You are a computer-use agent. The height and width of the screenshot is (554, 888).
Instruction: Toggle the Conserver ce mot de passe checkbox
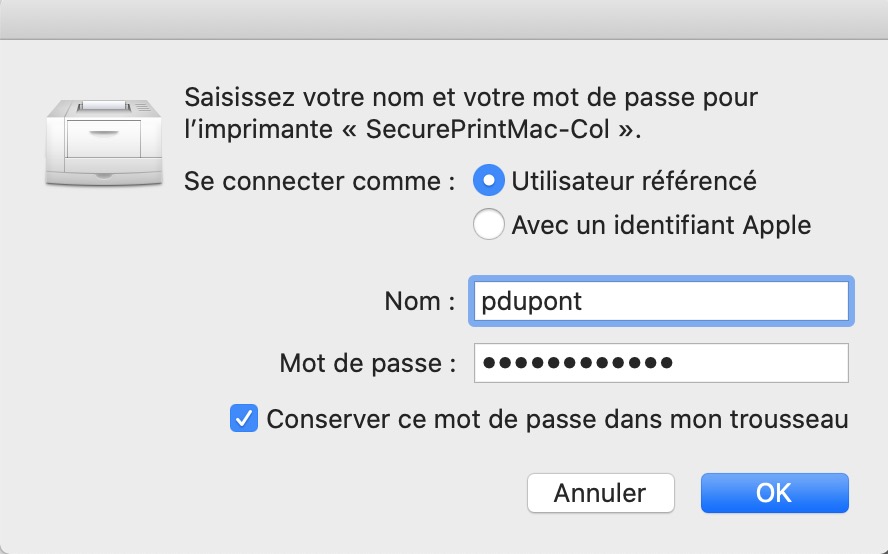click(x=243, y=419)
